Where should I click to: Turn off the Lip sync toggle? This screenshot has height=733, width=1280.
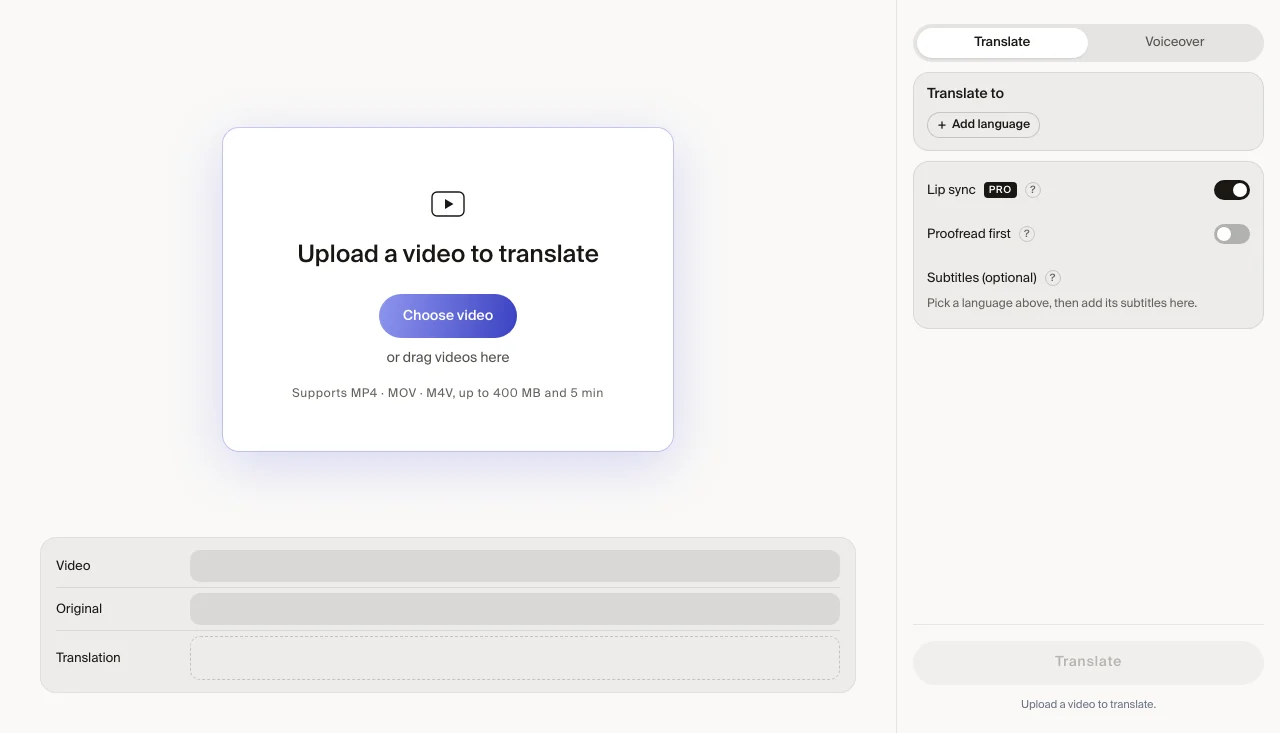point(1232,190)
